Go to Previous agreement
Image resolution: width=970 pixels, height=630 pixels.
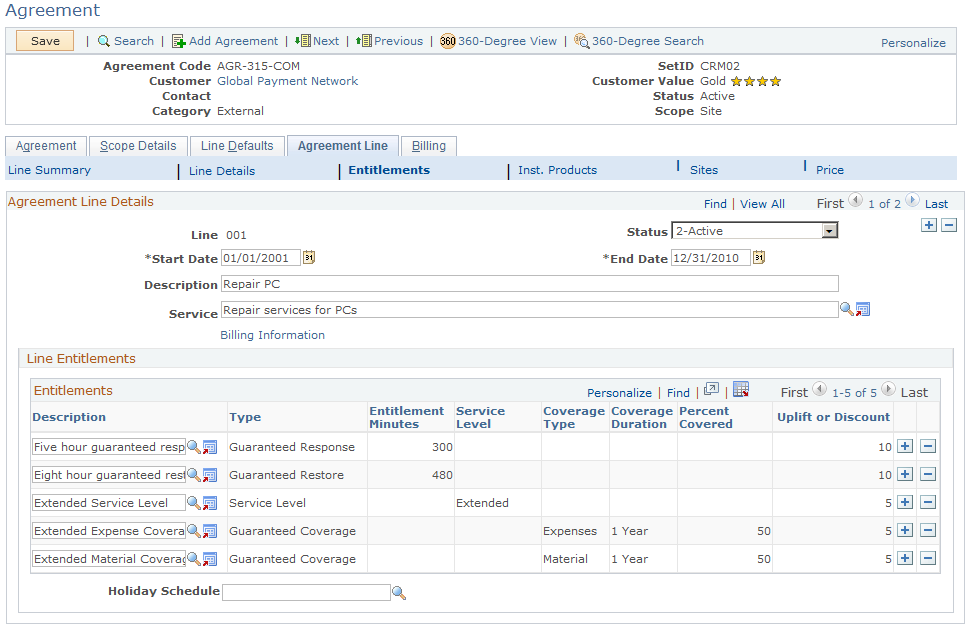390,41
